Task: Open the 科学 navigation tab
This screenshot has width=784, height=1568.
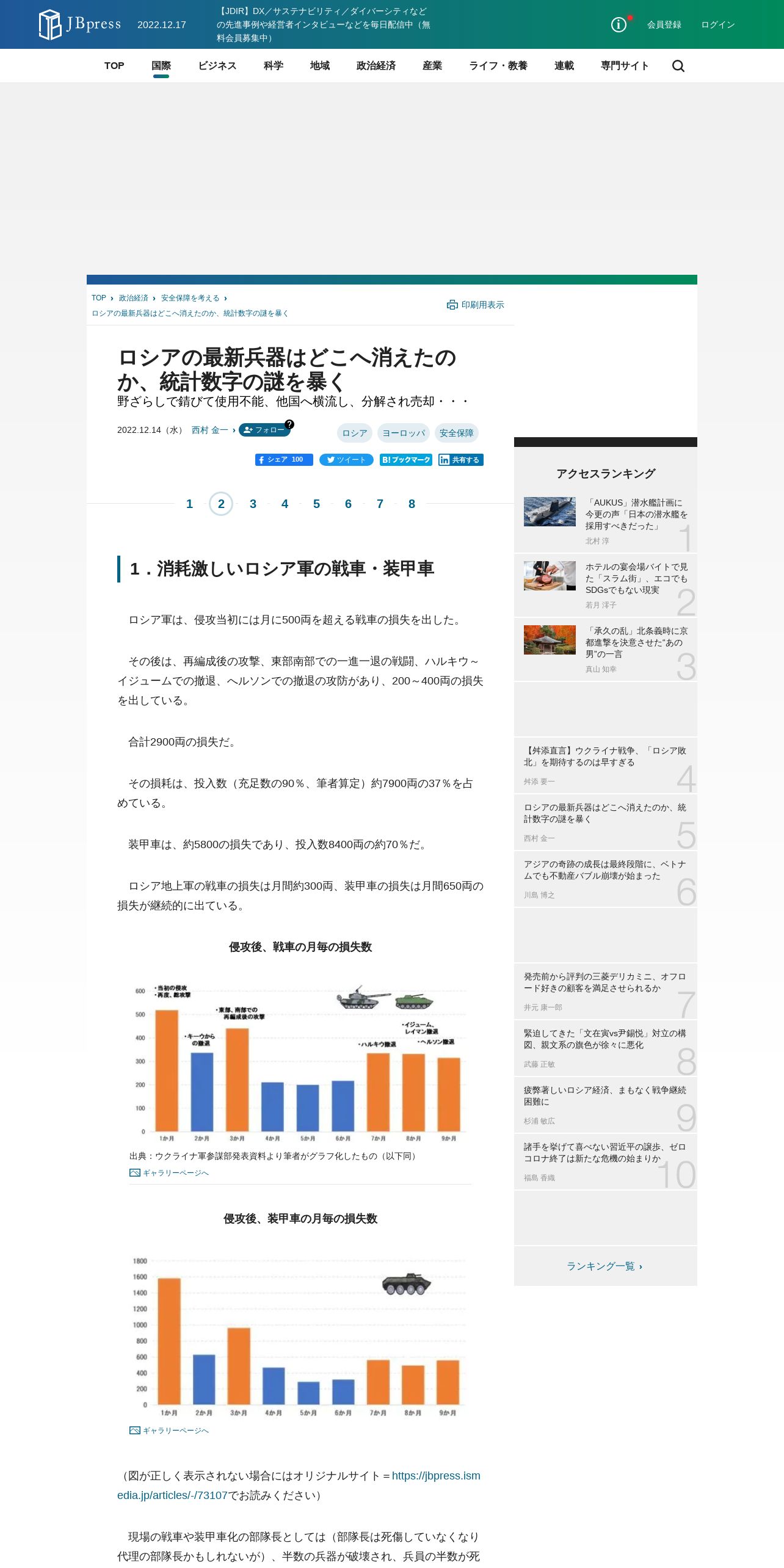Action: pyautogui.click(x=274, y=66)
